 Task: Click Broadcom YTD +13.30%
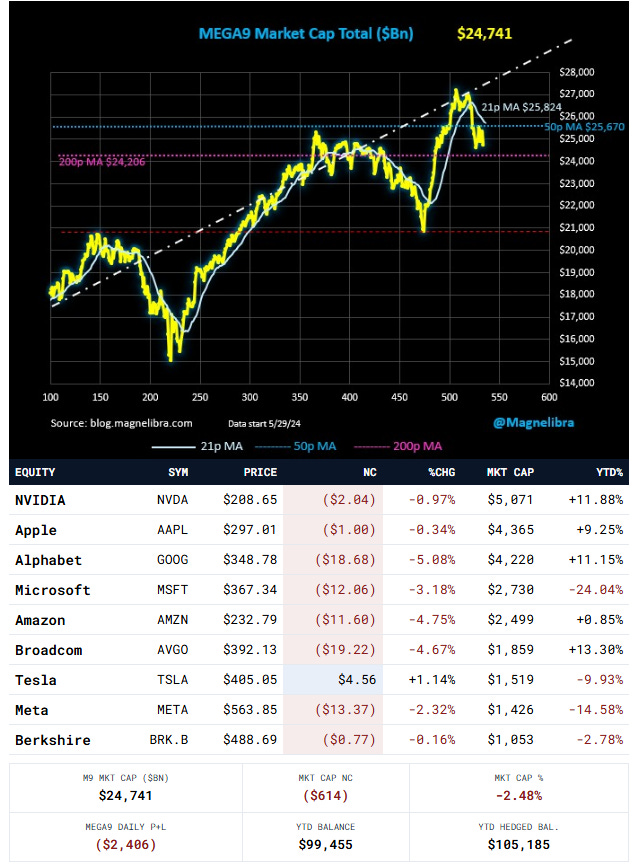[x=596, y=650]
